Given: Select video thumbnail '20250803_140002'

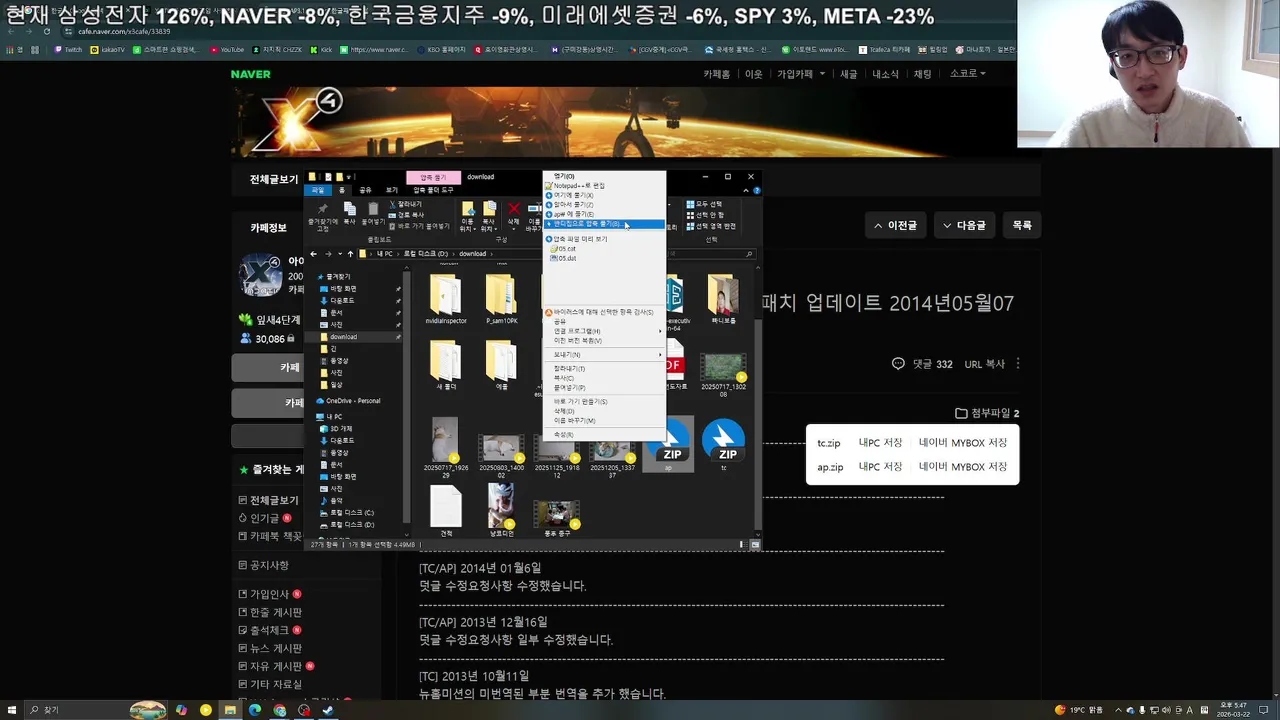Looking at the screenshot, I should point(501,456).
